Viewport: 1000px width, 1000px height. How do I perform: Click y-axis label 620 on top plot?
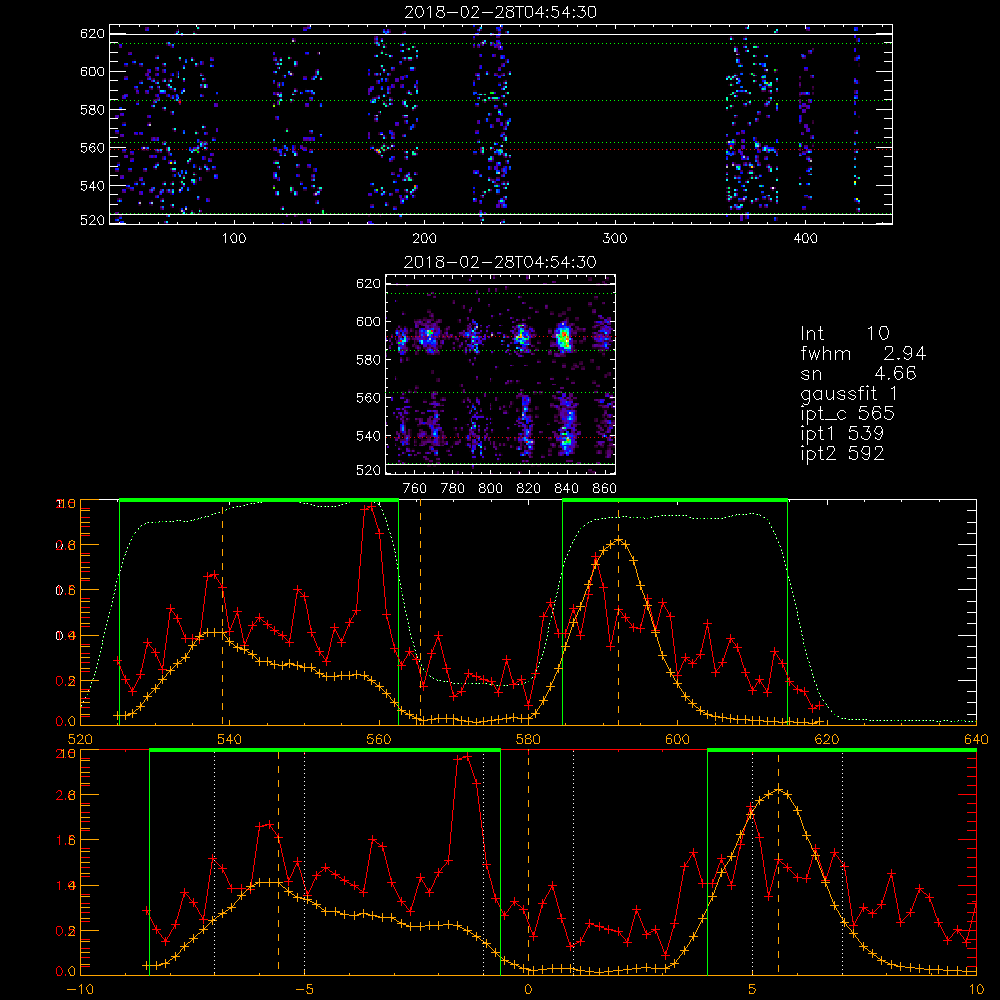[92, 33]
